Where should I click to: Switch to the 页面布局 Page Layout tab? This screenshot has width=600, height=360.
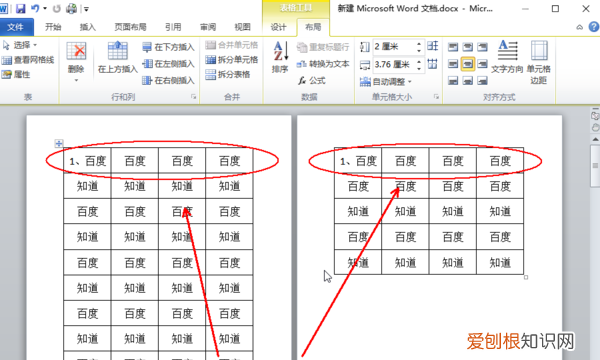coord(130,27)
